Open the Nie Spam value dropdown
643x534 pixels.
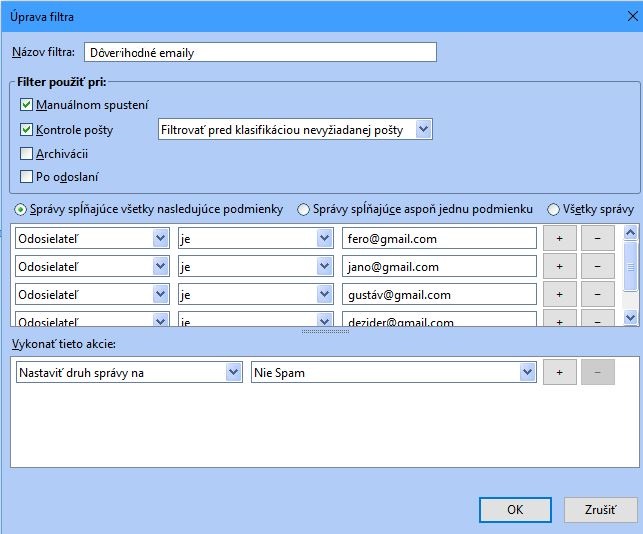coord(394,371)
